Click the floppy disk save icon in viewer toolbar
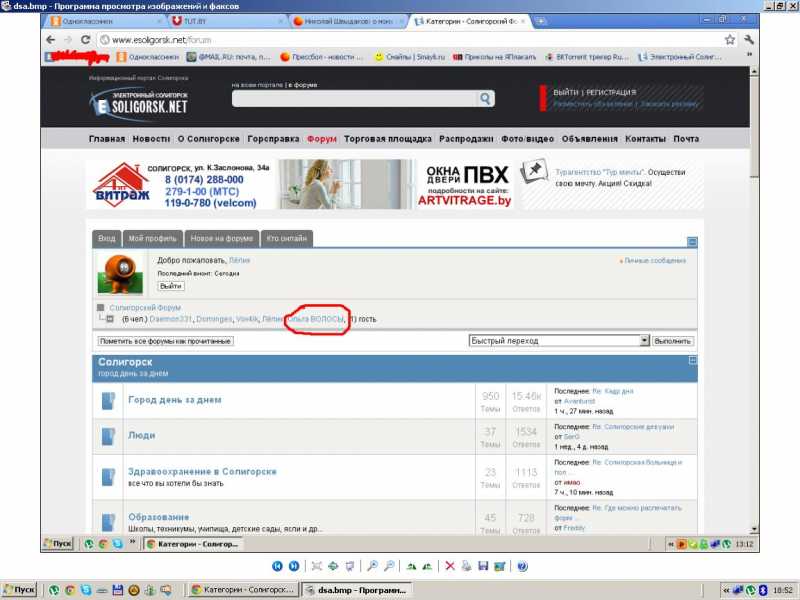 pyautogui.click(x=483, y=566)
